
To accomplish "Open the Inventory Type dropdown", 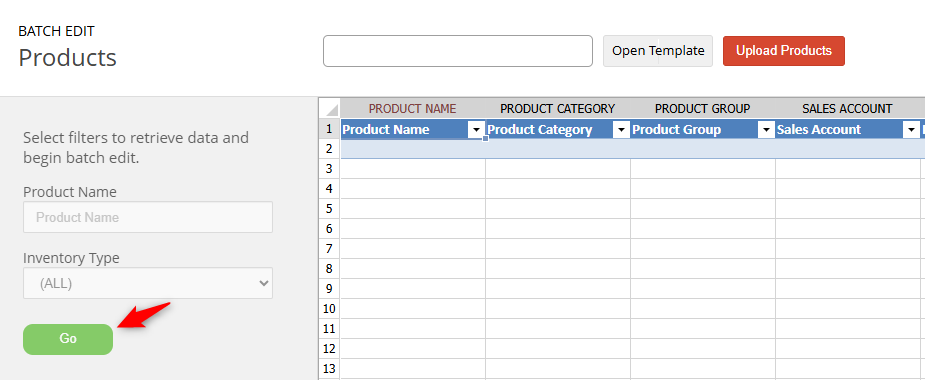I will tap(148, 283).
